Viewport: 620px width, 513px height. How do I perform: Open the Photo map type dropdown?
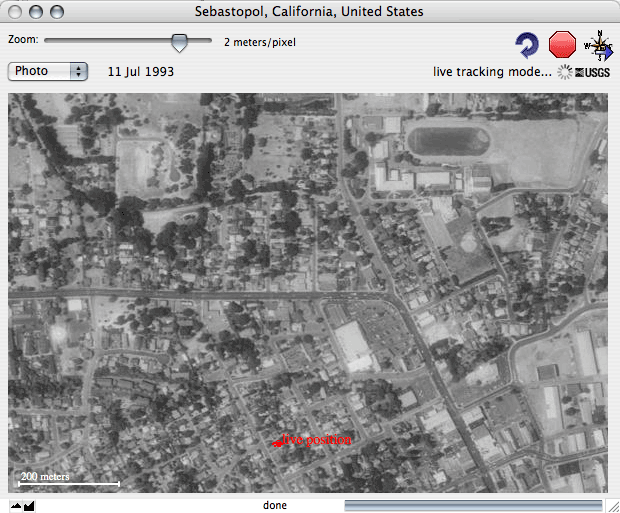48,71
